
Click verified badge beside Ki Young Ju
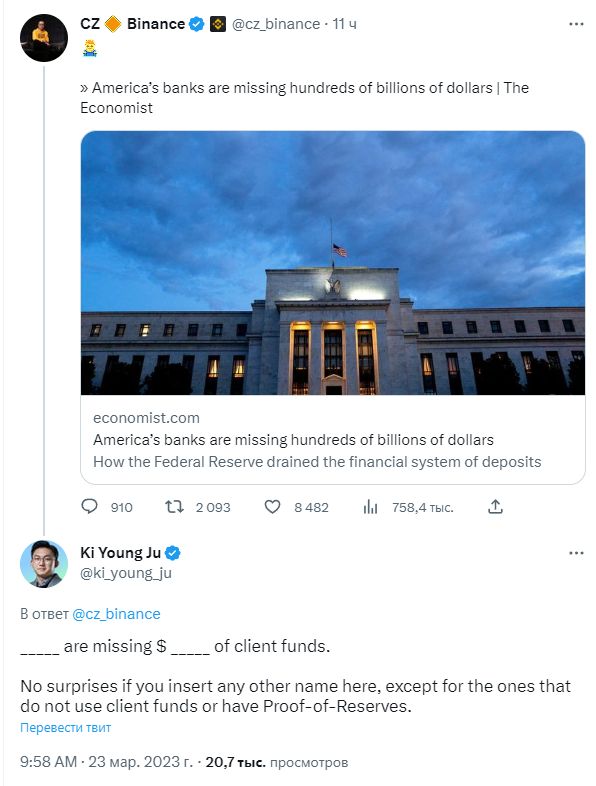172,553
